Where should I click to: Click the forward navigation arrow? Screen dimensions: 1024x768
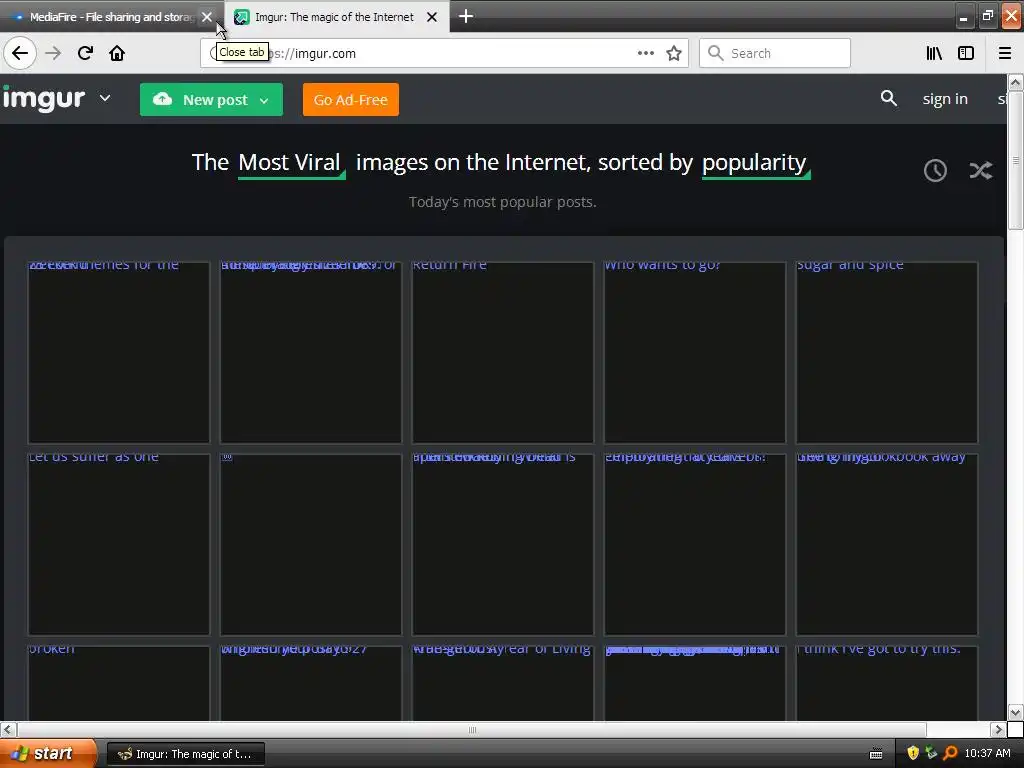pos(54,53)
